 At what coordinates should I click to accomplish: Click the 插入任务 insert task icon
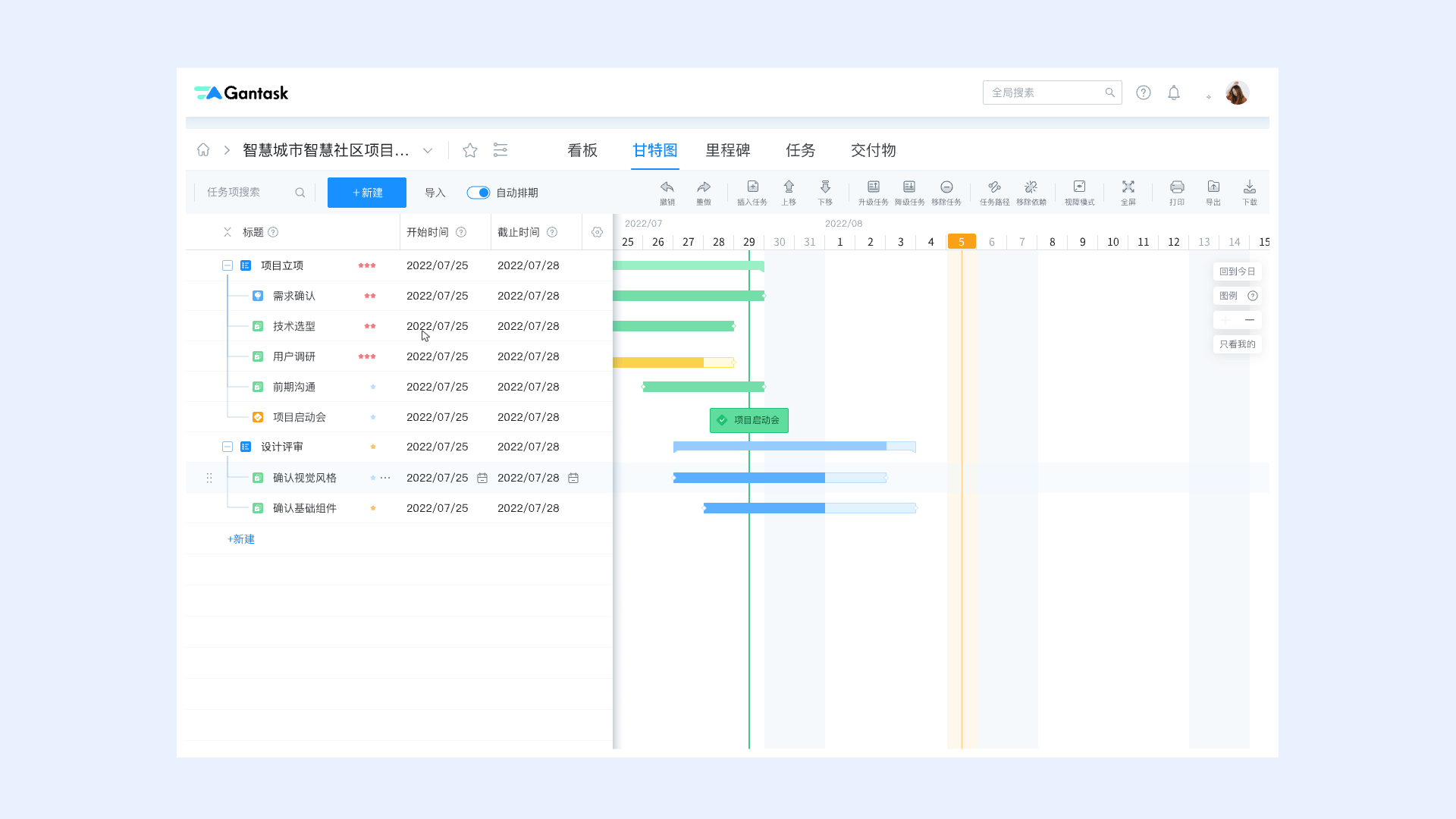point(752,187)
